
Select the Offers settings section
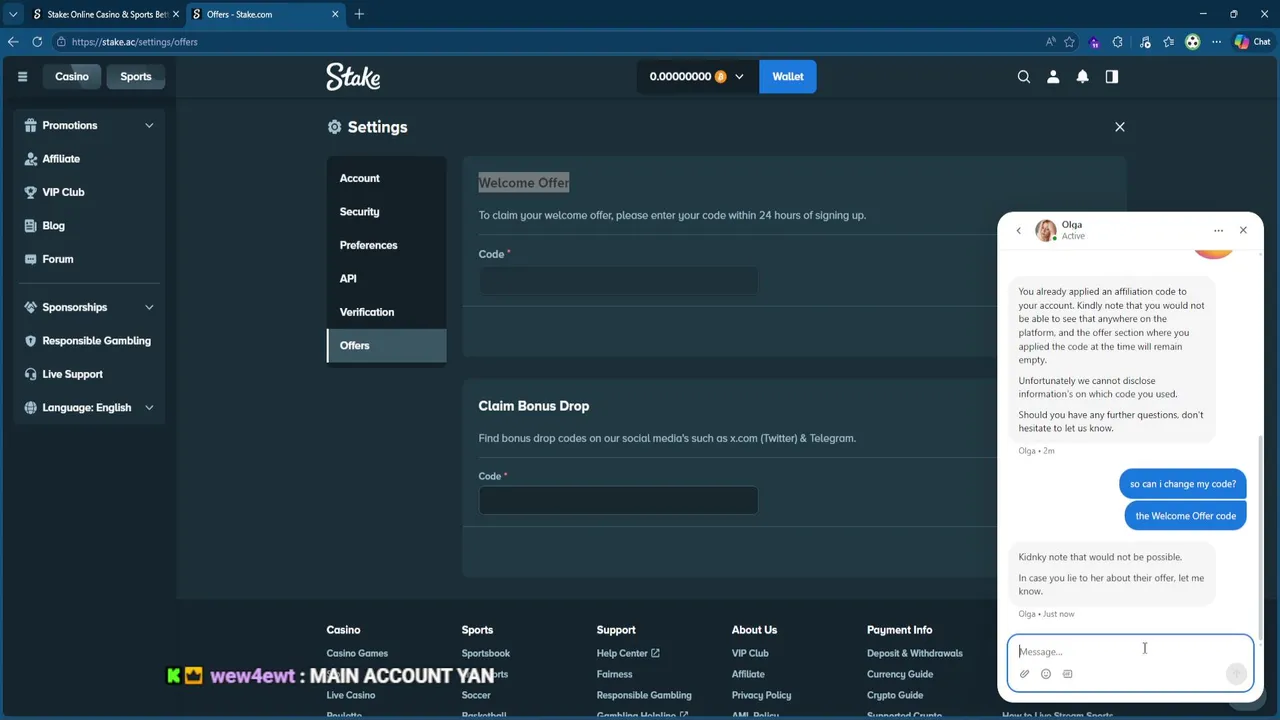[386, 346]
